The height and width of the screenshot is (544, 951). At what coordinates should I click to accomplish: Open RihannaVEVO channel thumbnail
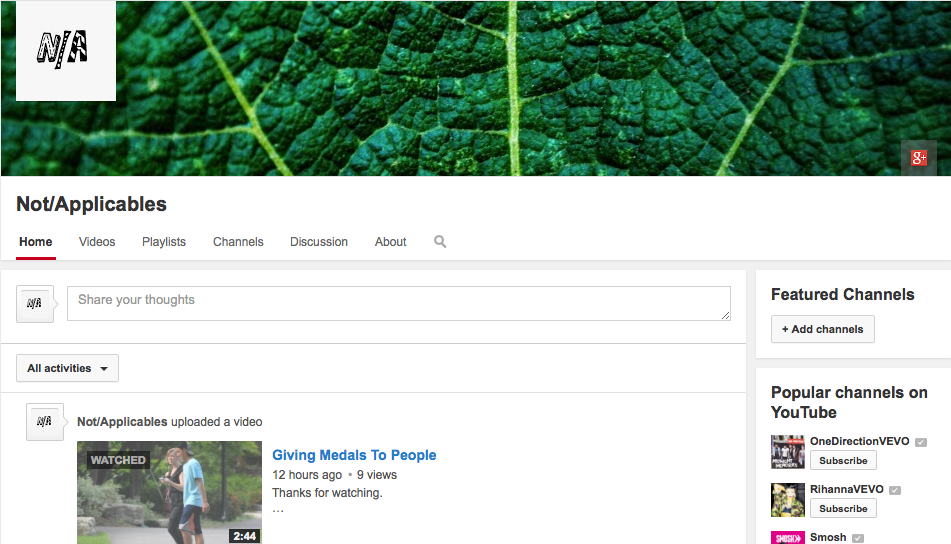click(787, 500)
